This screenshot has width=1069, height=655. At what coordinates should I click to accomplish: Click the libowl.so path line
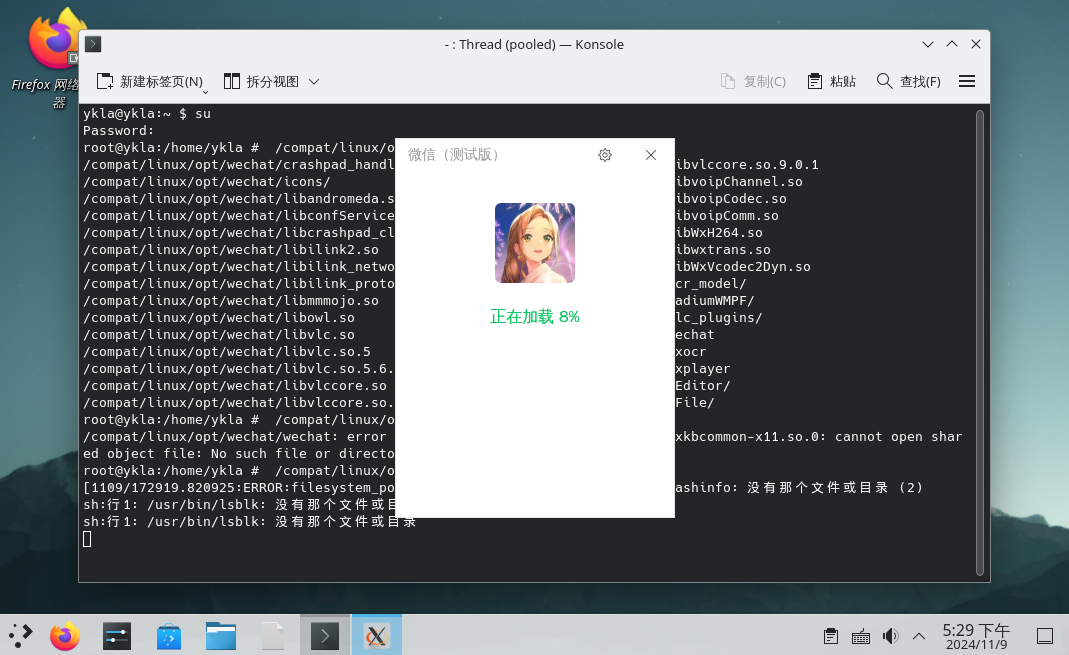click(219, 318)
